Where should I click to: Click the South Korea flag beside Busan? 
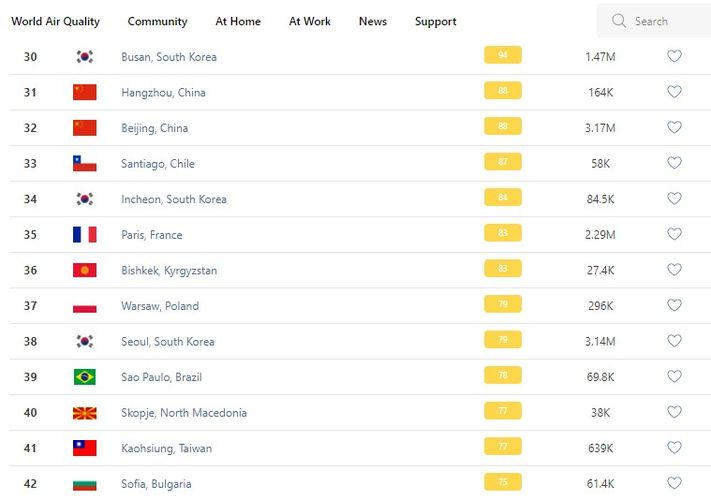(85, 57)
